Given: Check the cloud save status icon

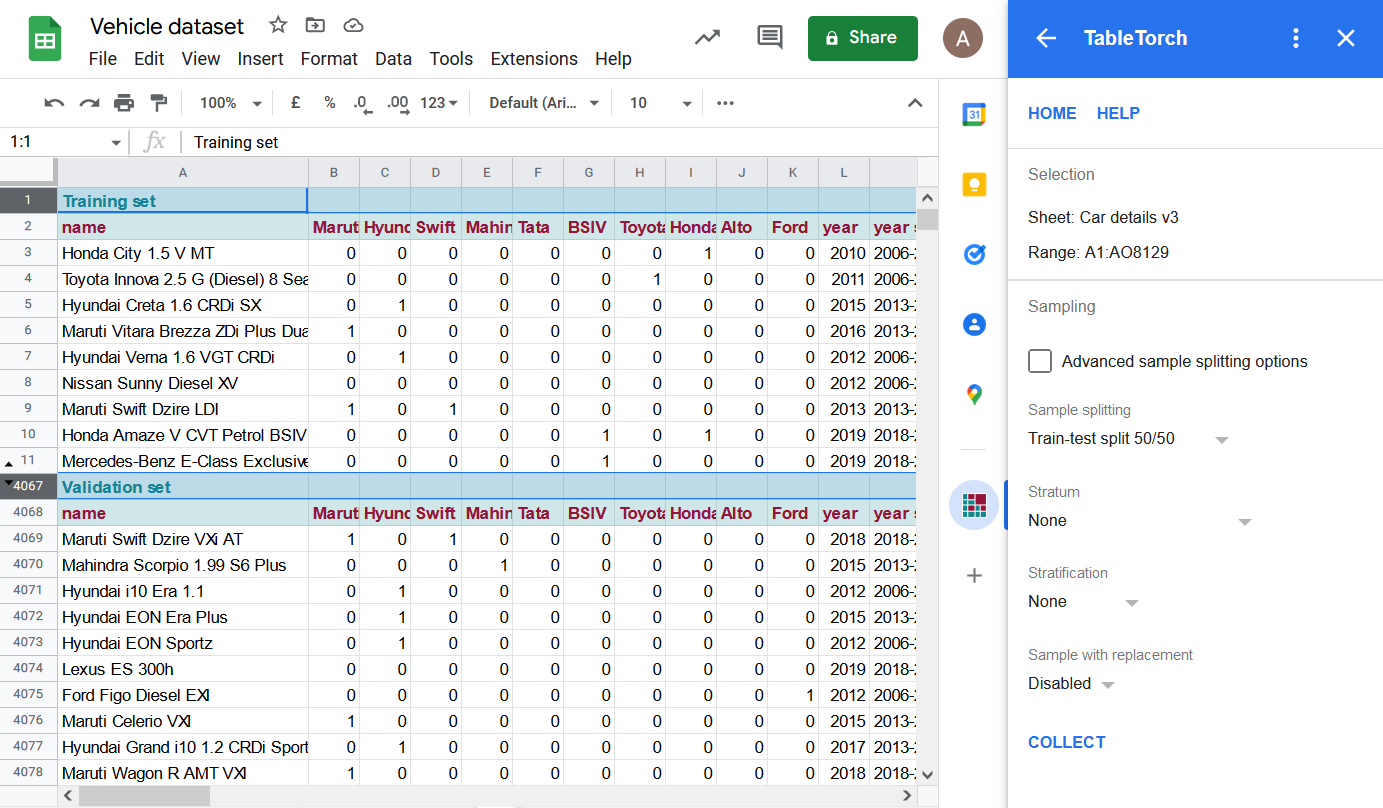Looking at the screenshot, I should click(x=352, y=25).
